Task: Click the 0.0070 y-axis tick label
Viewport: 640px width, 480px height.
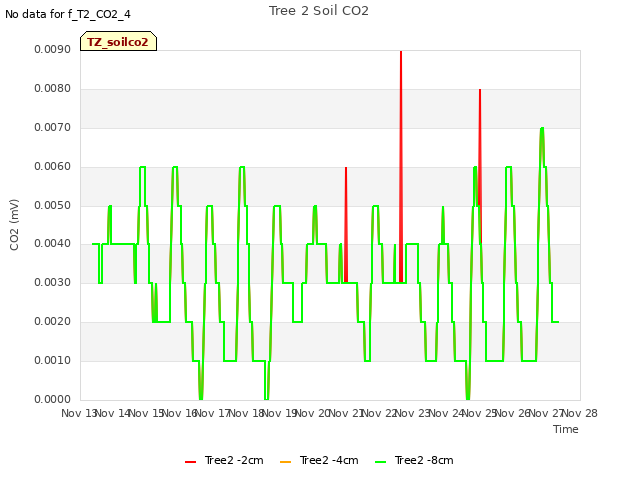Action: tap(53, 127)
